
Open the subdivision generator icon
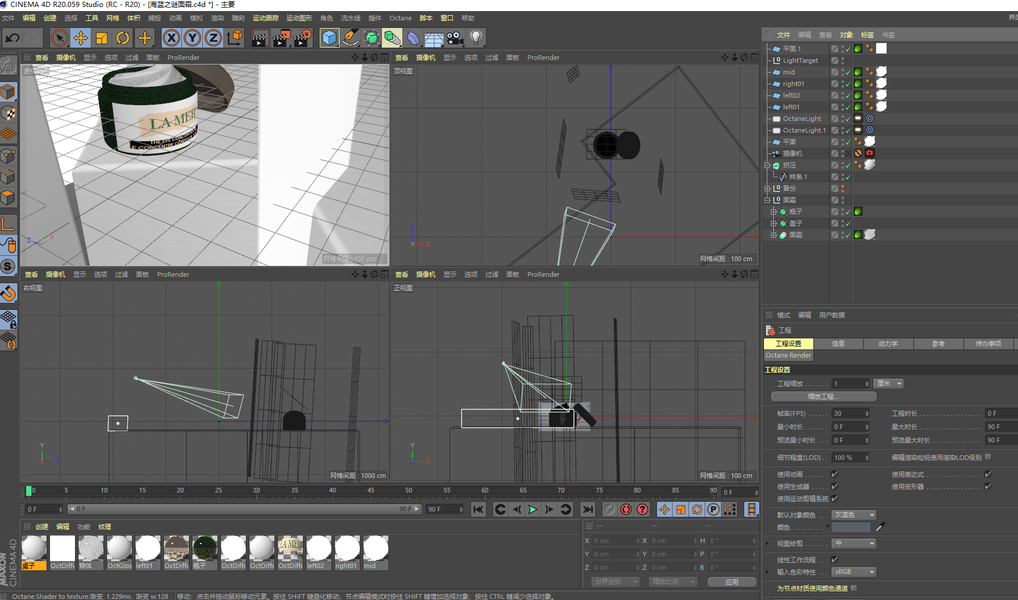pyautogui.click(x=371, y=38)
